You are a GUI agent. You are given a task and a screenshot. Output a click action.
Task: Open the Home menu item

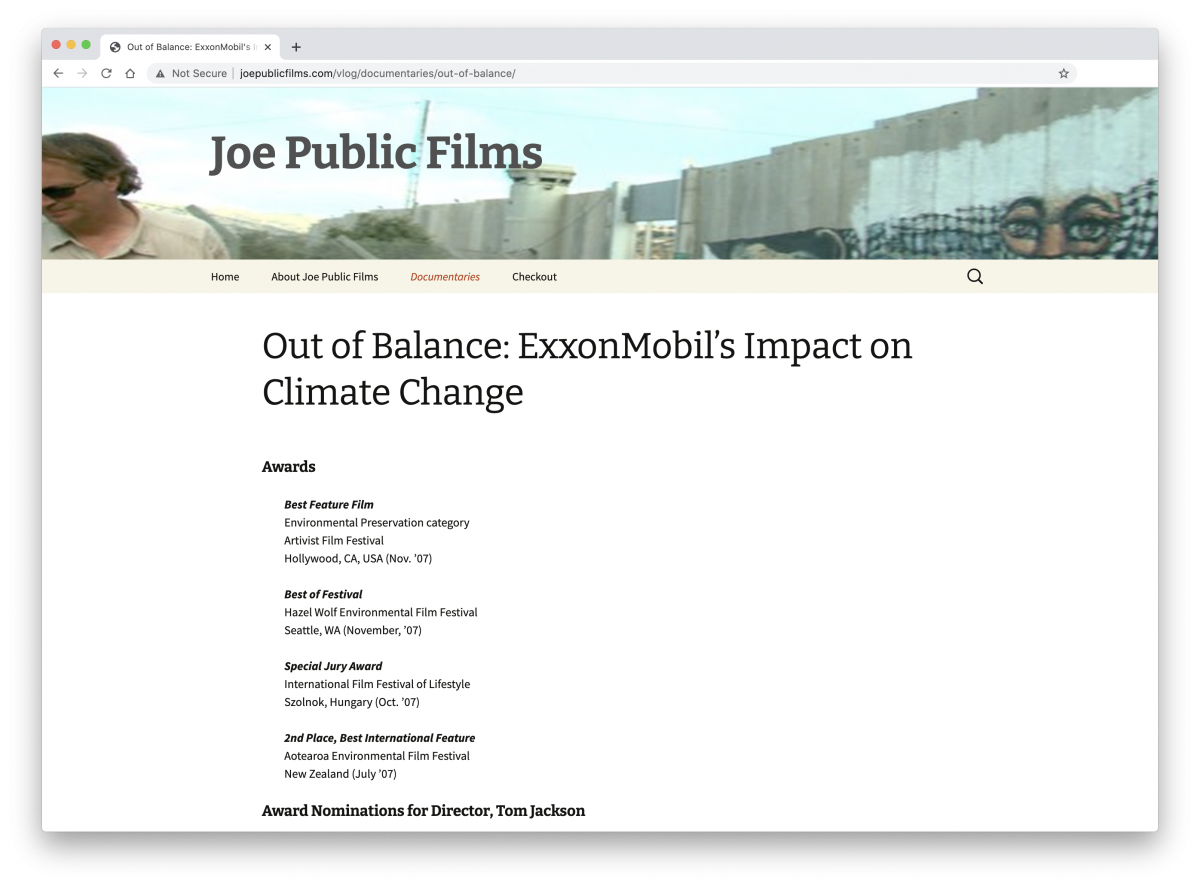point(225,277)
